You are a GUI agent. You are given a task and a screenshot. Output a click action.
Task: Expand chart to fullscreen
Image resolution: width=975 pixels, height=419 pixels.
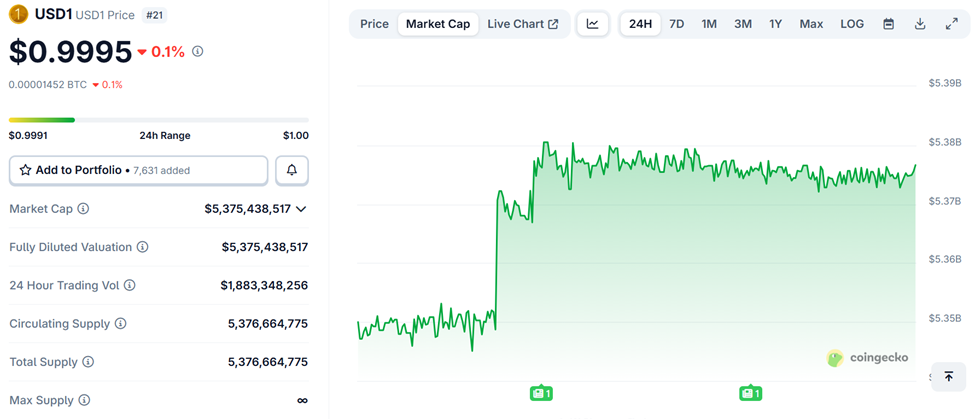[952, 24]
